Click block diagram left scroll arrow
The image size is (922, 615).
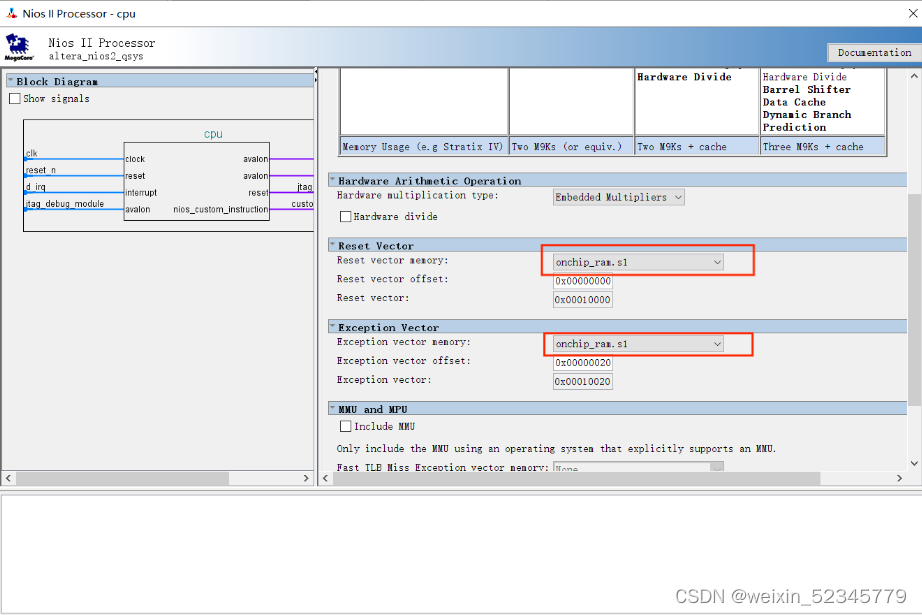click(x=8, y=478)
